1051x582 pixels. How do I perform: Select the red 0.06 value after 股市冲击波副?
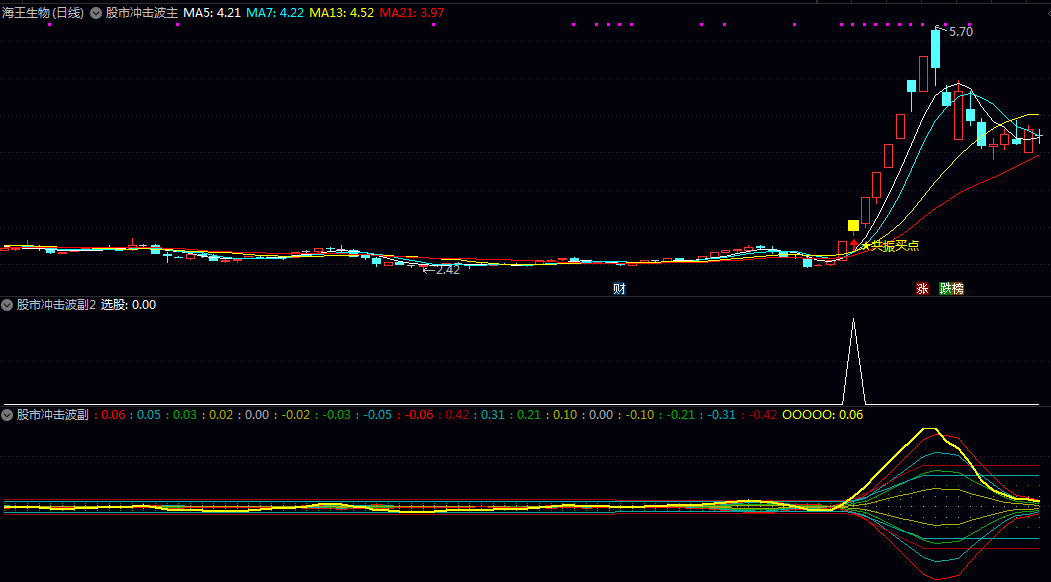click(113, 415)
